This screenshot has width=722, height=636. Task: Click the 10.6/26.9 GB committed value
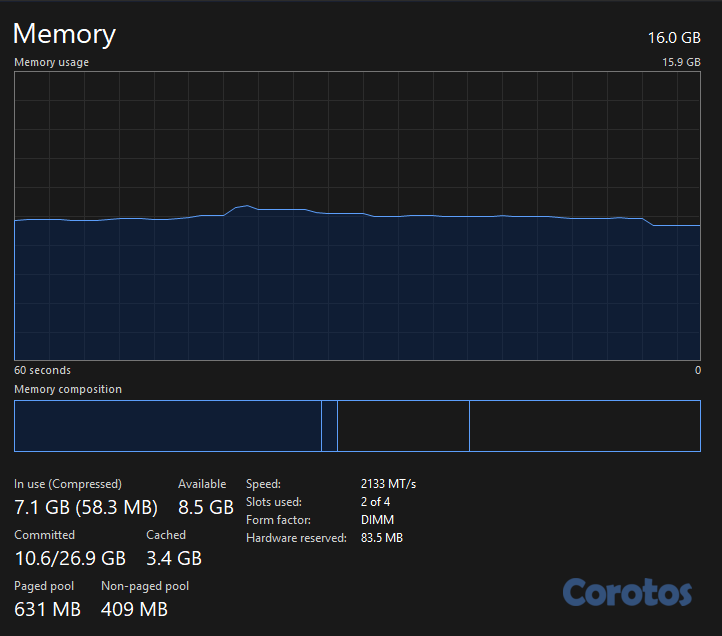point(70,558)
